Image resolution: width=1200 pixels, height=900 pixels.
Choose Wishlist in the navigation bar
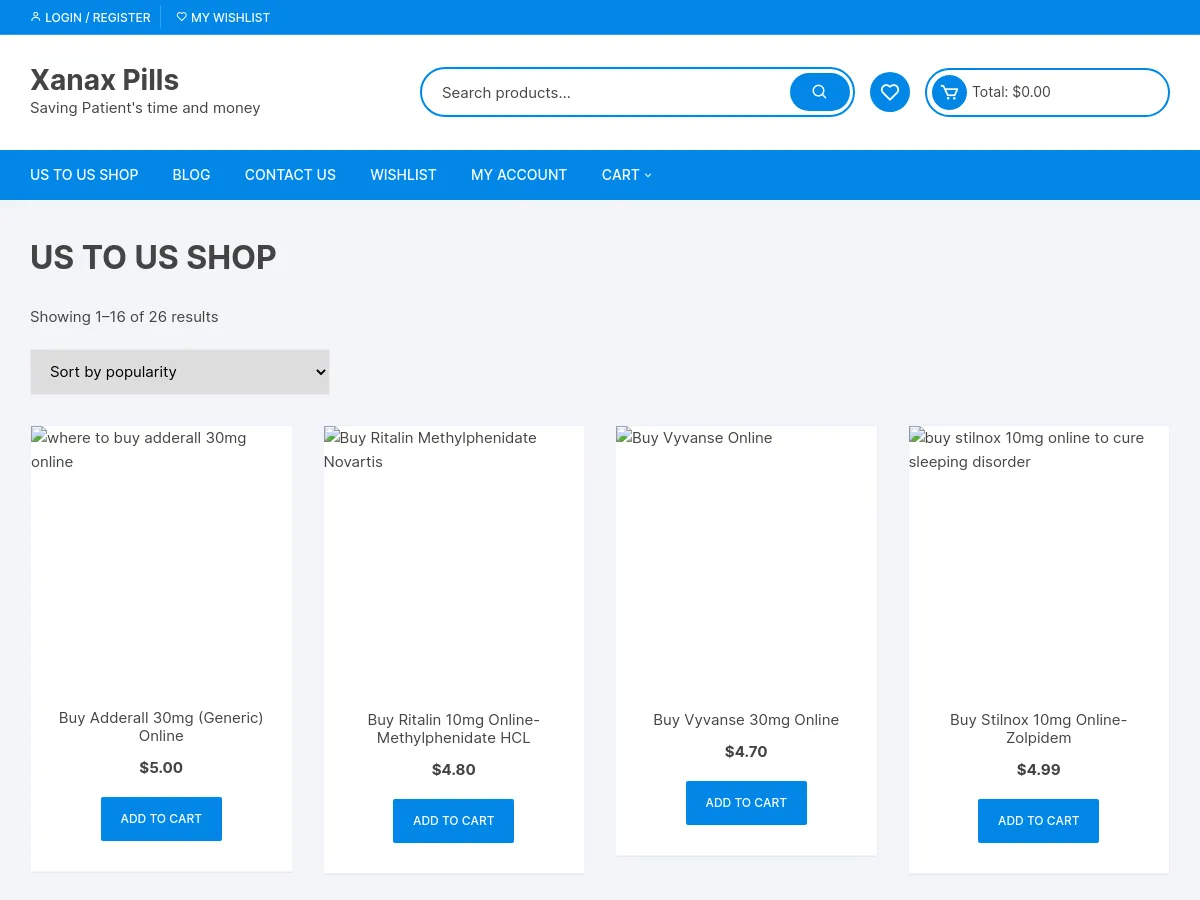pyautogui.click(x=403, y=175)
